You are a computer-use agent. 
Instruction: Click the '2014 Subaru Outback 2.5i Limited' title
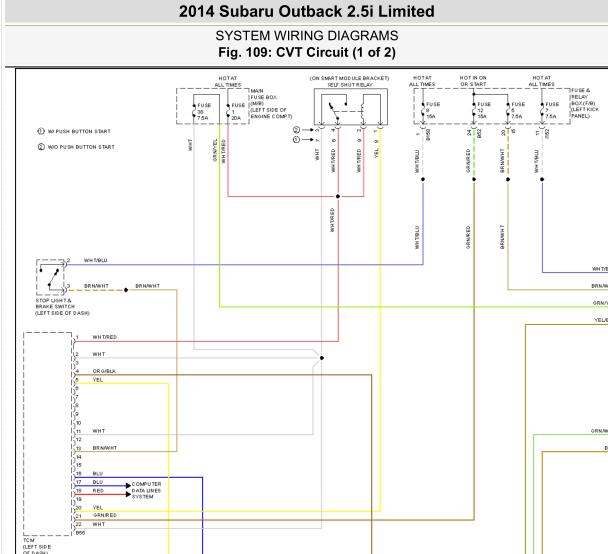(x=306, y=11)
